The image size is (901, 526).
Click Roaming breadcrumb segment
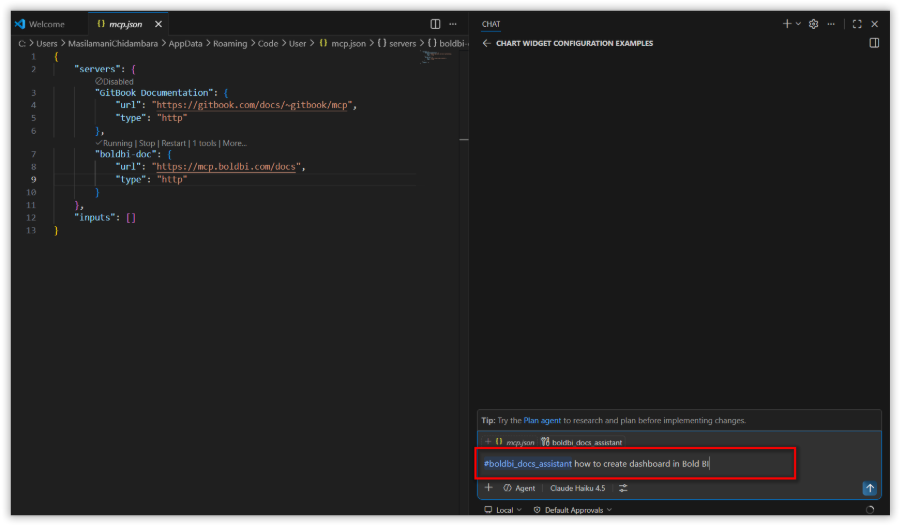[x=230, y=44]
